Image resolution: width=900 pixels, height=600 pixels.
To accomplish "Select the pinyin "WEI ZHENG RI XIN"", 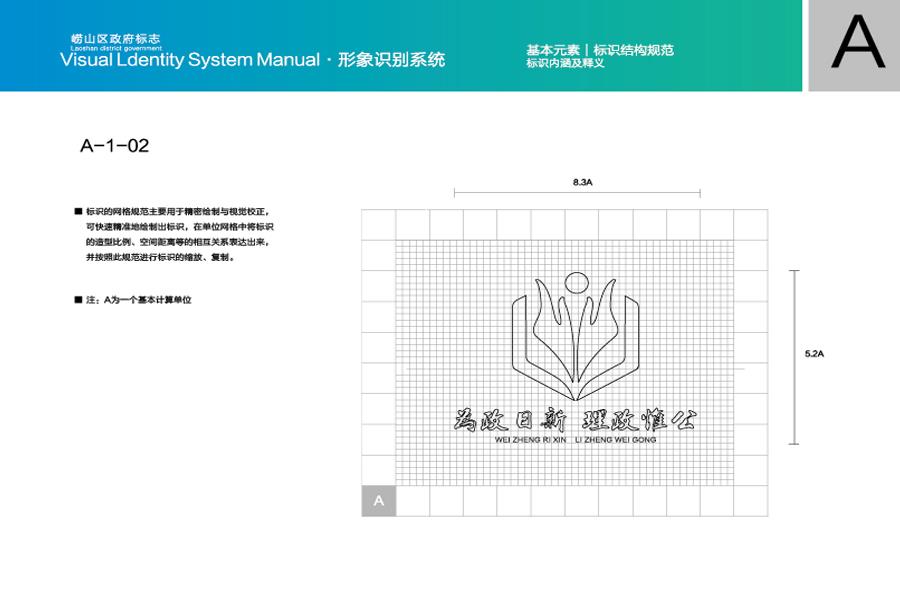I will tap(530, 440).
